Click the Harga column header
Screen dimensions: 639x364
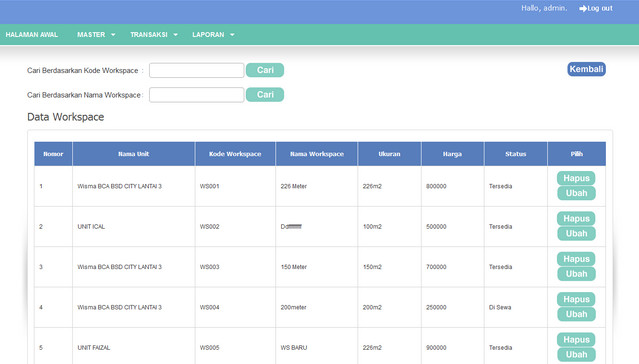[x=452, y=154]
